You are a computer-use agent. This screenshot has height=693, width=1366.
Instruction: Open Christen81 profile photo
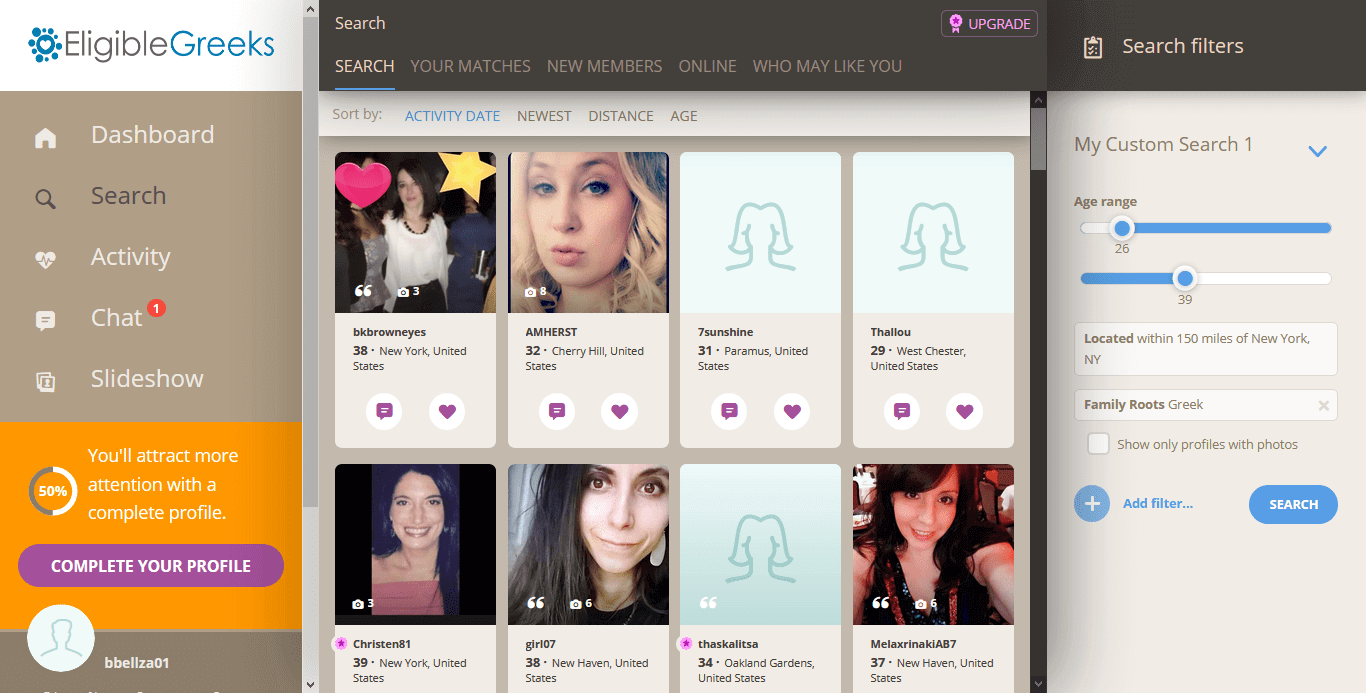pyautogui.click(x=415, y=544)
